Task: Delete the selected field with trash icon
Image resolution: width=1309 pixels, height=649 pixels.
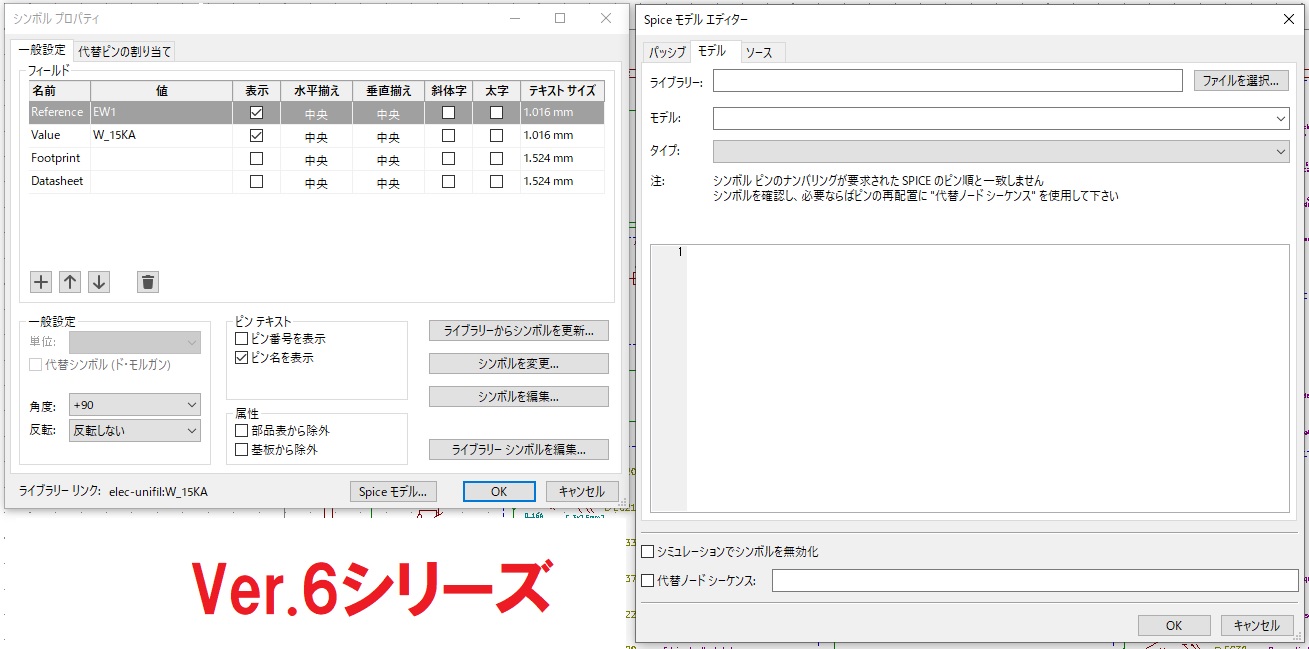Action: pos(148,281)
